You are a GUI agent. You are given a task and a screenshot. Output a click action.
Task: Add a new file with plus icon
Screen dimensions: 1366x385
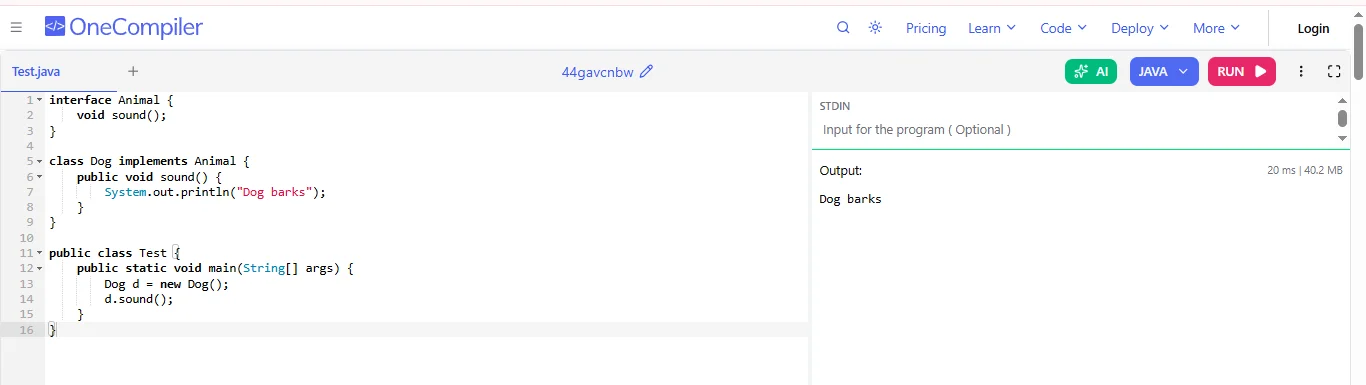[133, 71]
